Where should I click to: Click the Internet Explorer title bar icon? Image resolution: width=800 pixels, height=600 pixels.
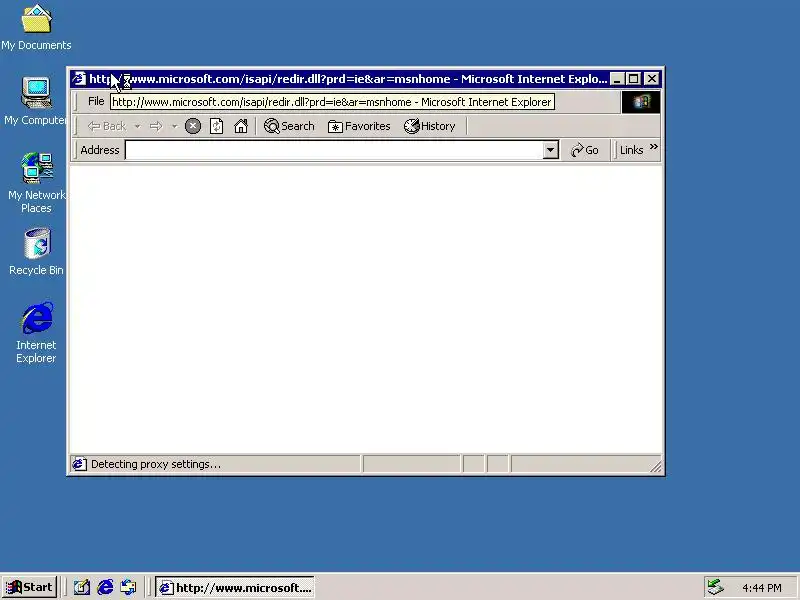click(x=79, y=79)
